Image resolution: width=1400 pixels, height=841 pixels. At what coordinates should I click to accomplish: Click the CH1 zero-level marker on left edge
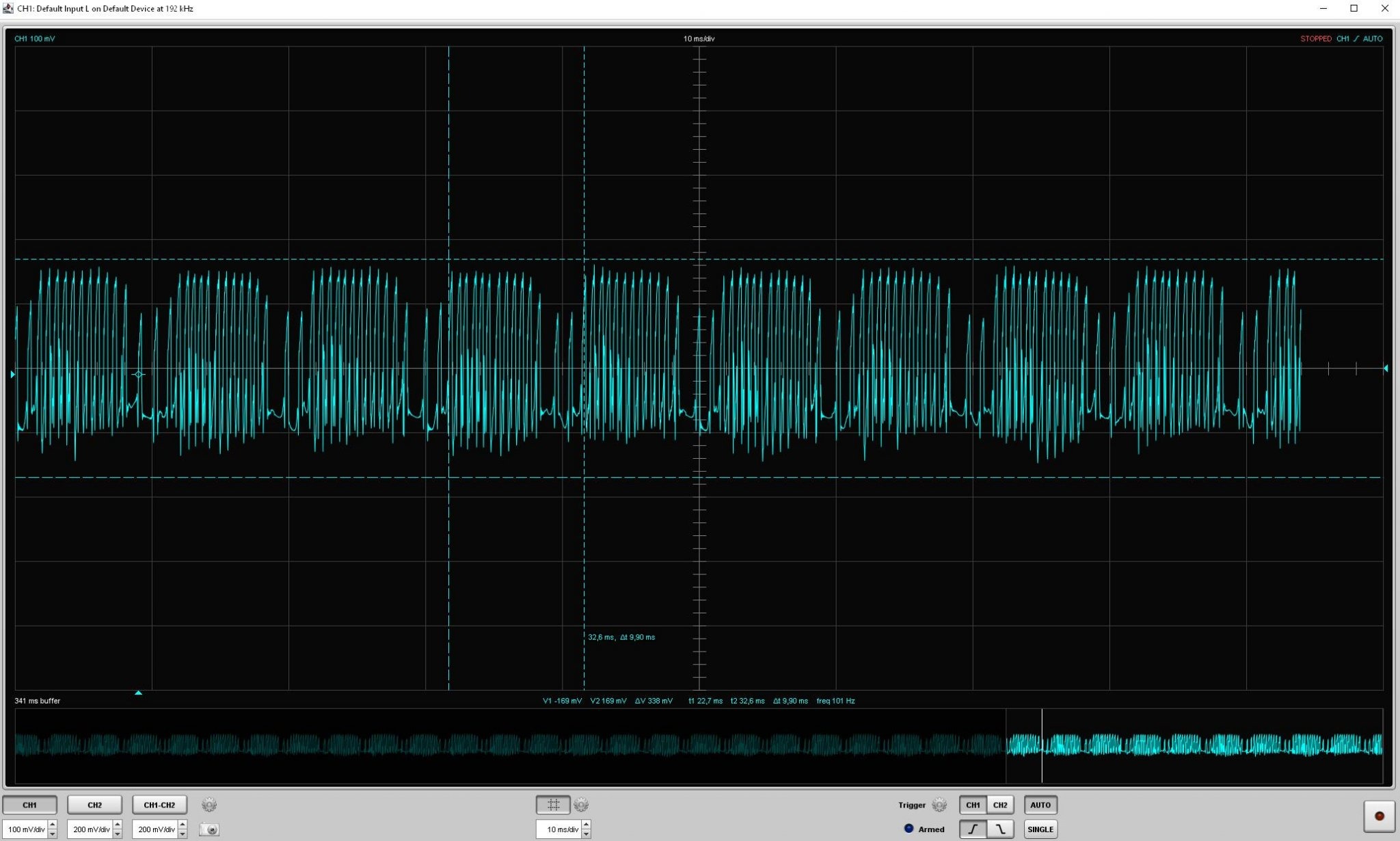click(12, 374)
